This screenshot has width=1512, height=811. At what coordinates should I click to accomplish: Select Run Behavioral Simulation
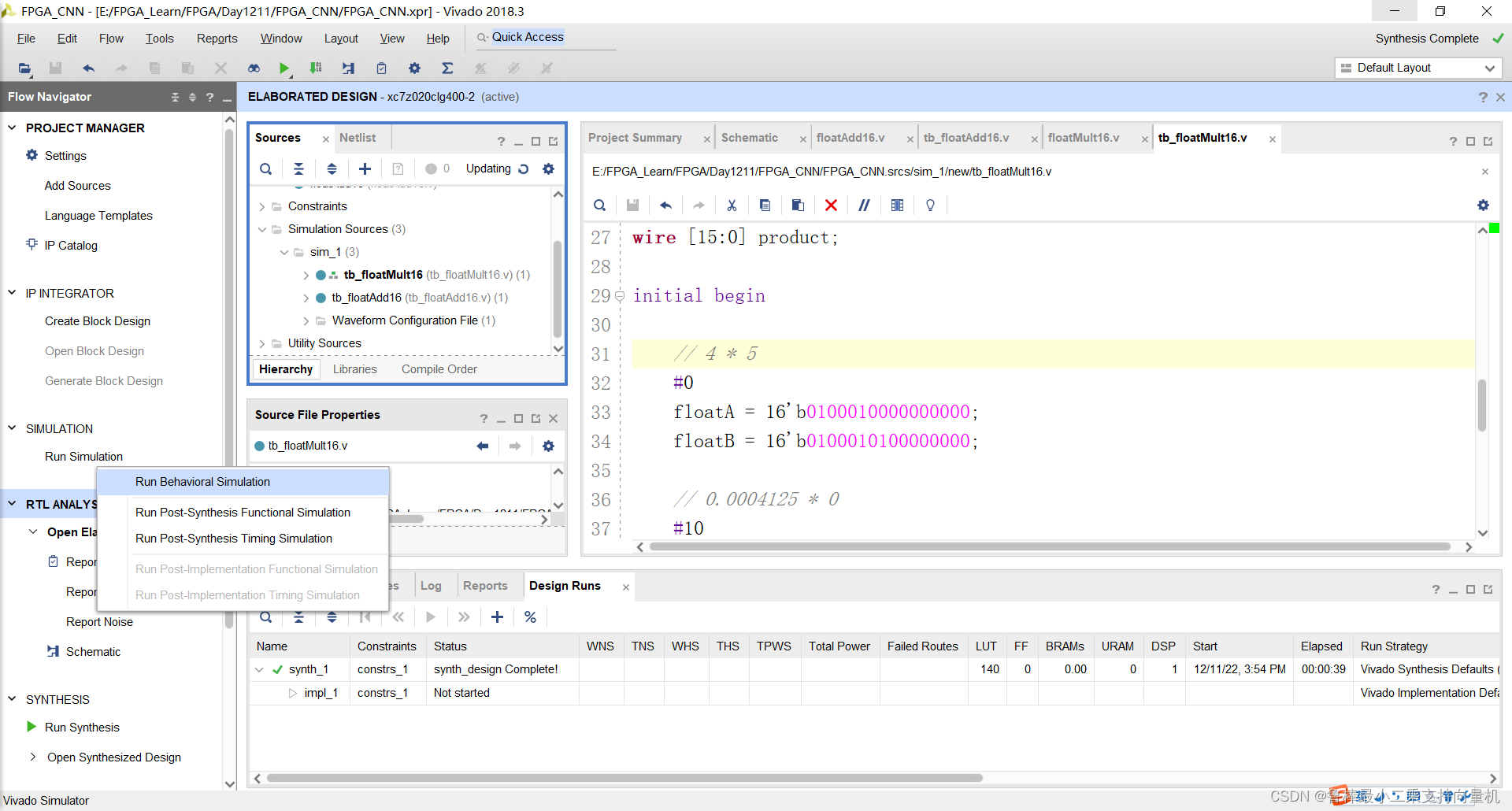pos(243,482)
